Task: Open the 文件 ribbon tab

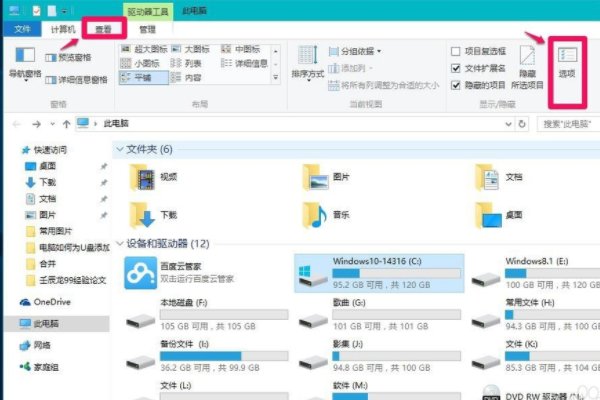Action: [22, 29]
